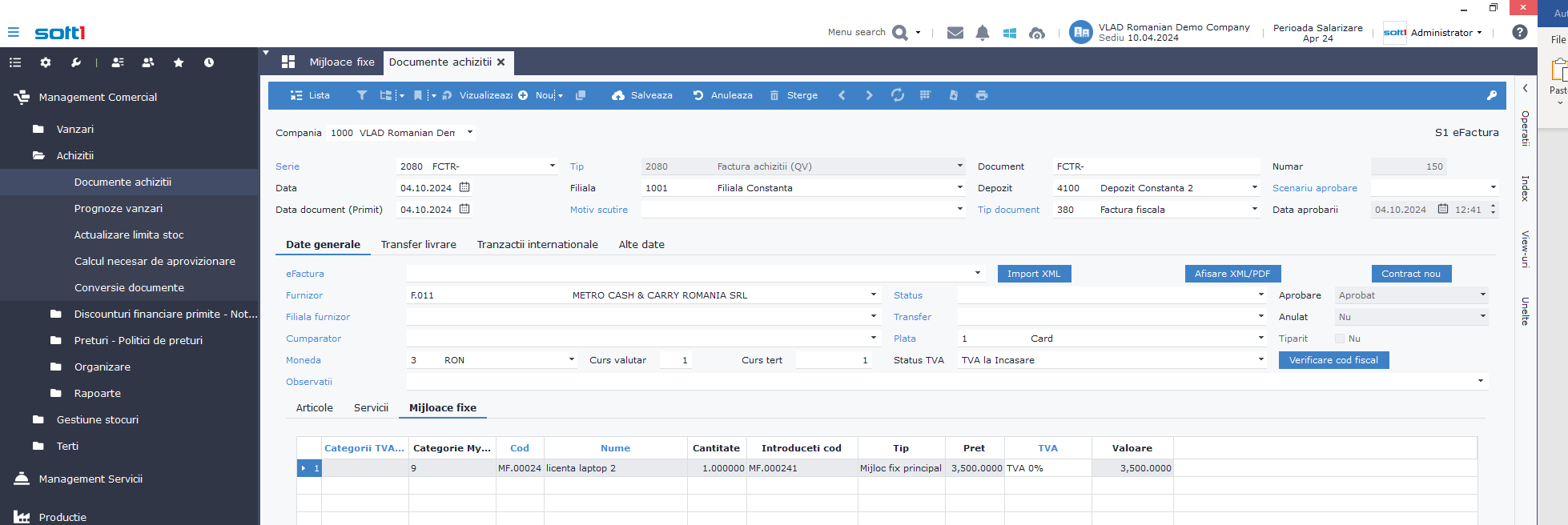Refresh the document using the circular arrows icon
Screen dimensions: 1568x525
[898, 95]
